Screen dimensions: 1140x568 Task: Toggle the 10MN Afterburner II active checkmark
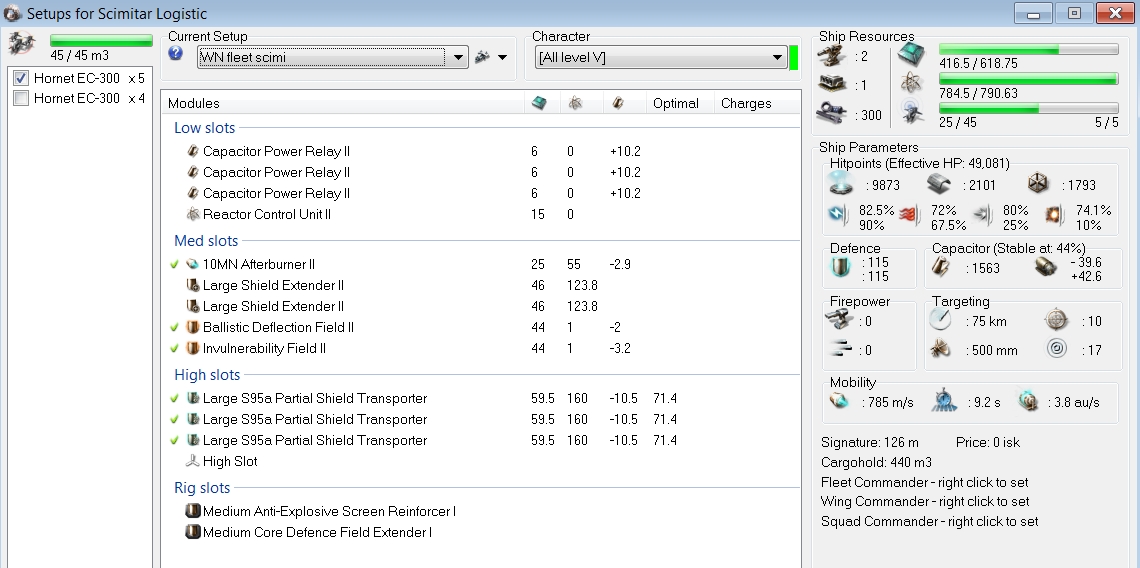pos(175,264)
